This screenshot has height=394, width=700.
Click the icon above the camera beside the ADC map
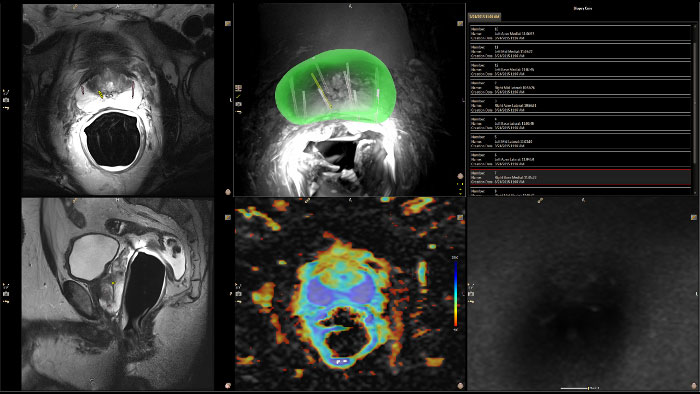(238, 286)
